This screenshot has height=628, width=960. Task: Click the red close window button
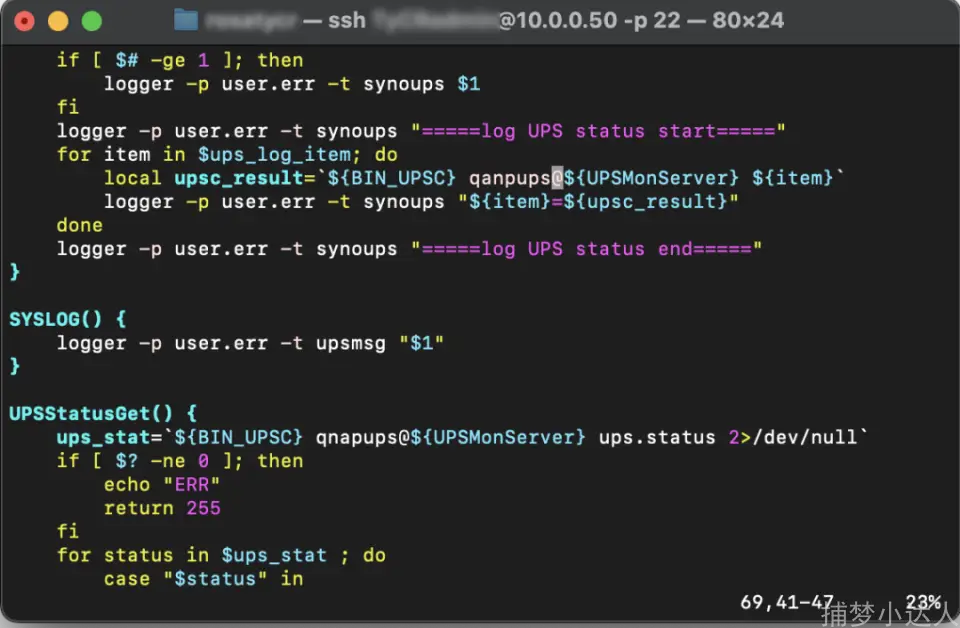click(x=25, y=21)
